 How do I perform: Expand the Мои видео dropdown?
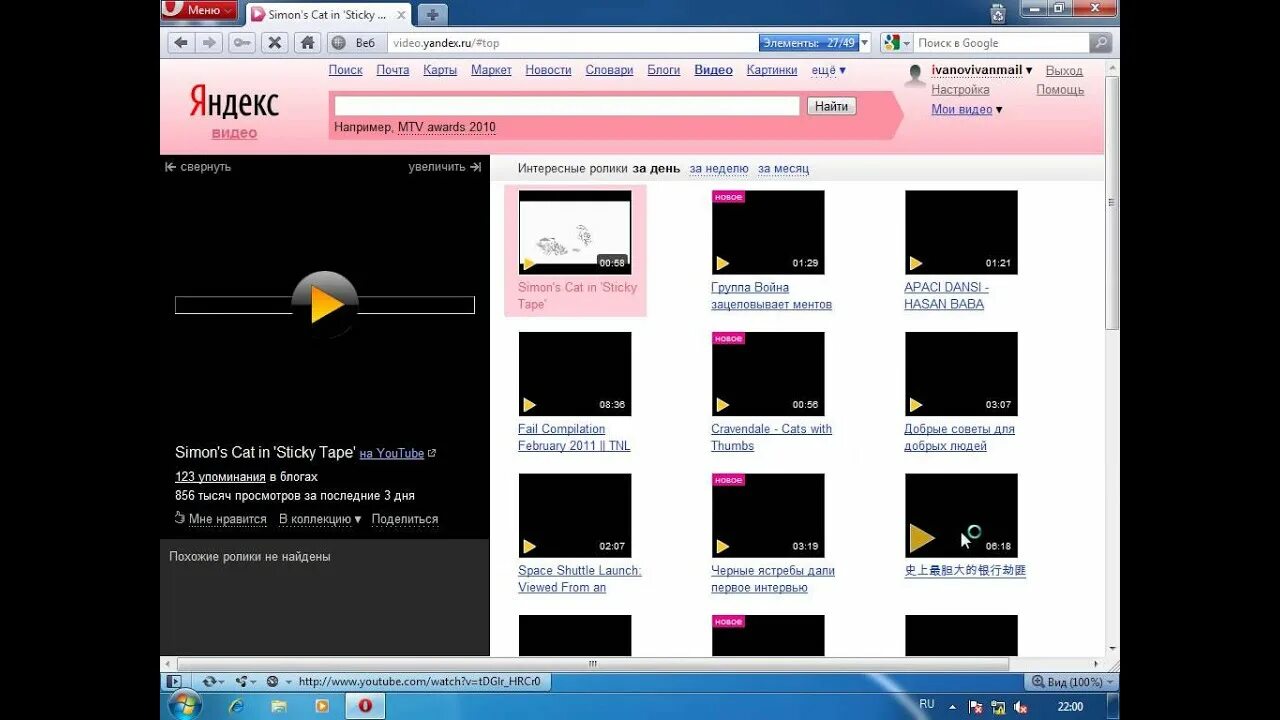tap(967, 109)
